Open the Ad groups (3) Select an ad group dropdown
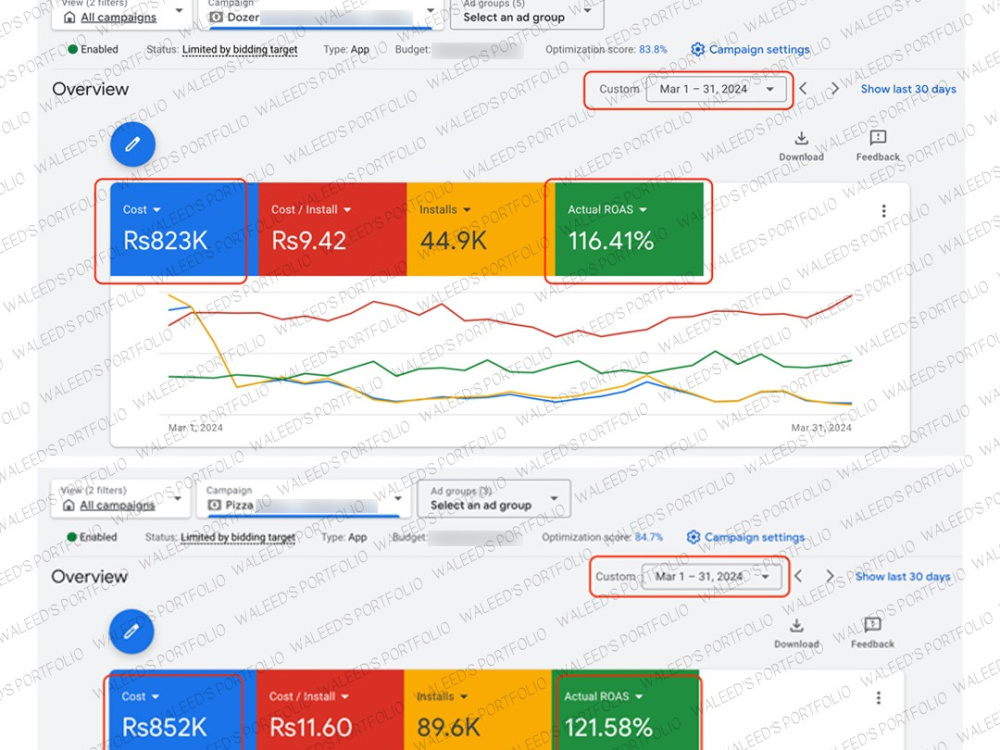The height and width of the screenshot is (750, 1000). click(494, 499)
